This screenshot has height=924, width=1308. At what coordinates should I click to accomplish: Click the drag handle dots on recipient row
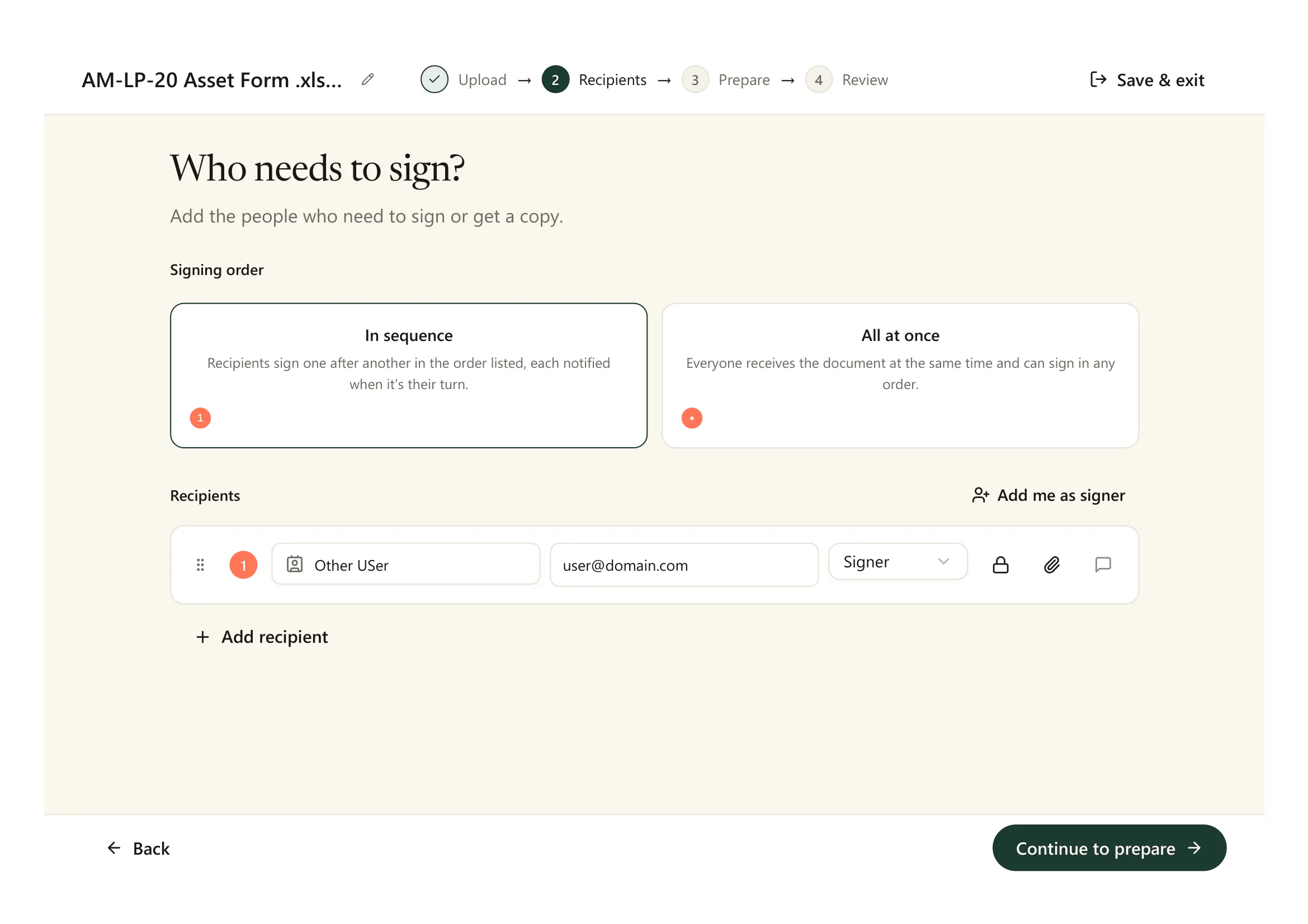pyautogui.click(x=200, y=565)
